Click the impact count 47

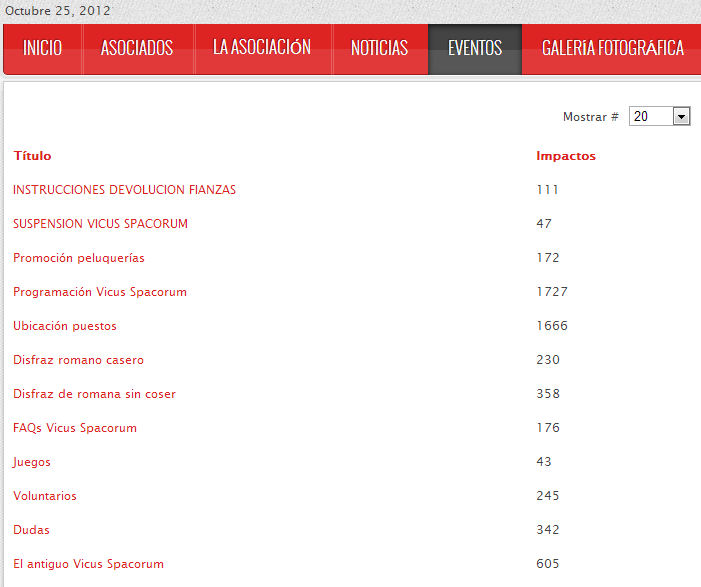544,224
